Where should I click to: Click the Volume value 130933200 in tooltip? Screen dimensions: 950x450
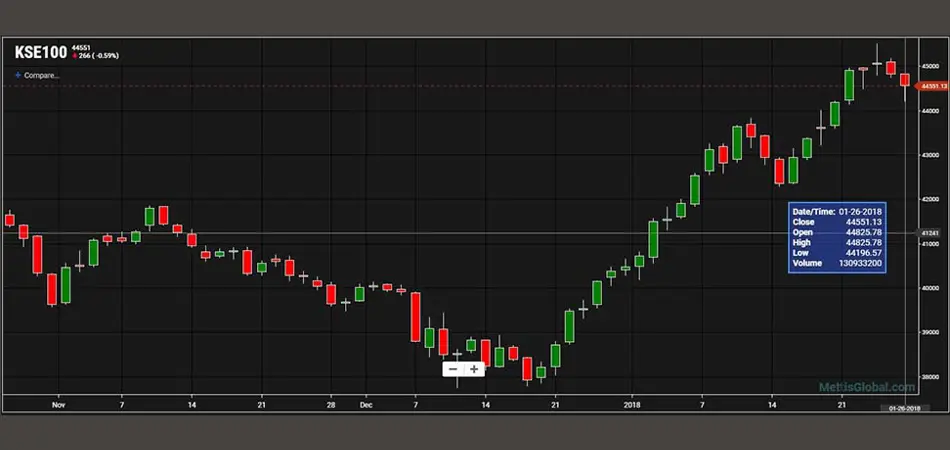pos(860,264)
